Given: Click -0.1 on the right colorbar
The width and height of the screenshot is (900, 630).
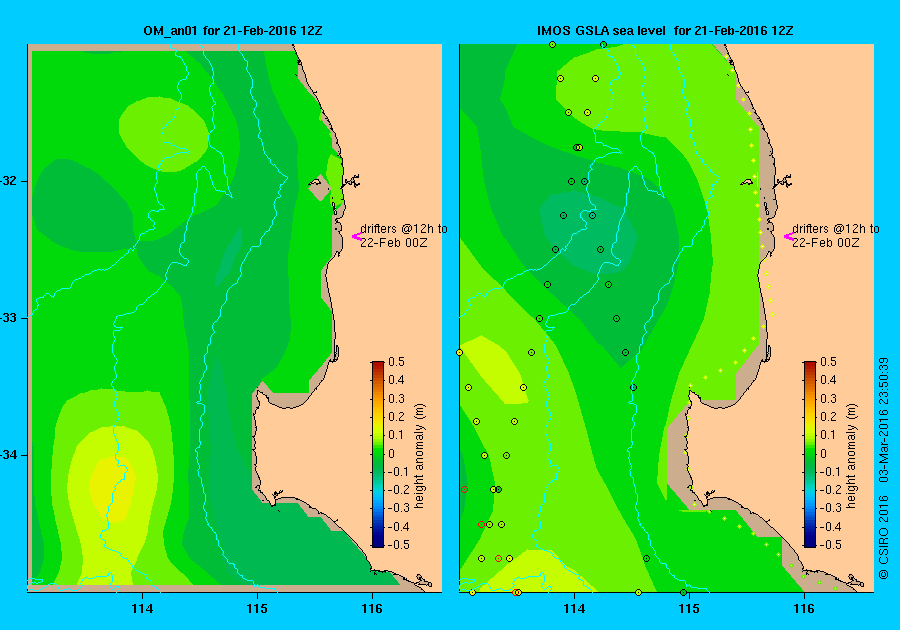Looking at the screenshot, I should point(829,472).
